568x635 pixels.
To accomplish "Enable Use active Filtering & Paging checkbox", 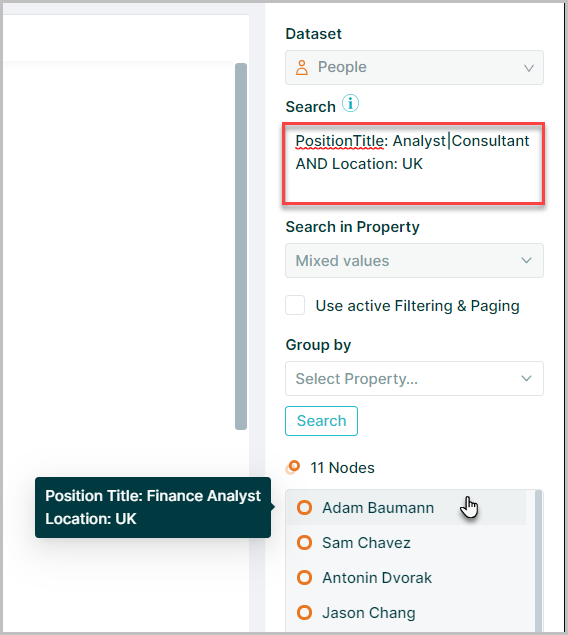I will (x=295, y=305).
